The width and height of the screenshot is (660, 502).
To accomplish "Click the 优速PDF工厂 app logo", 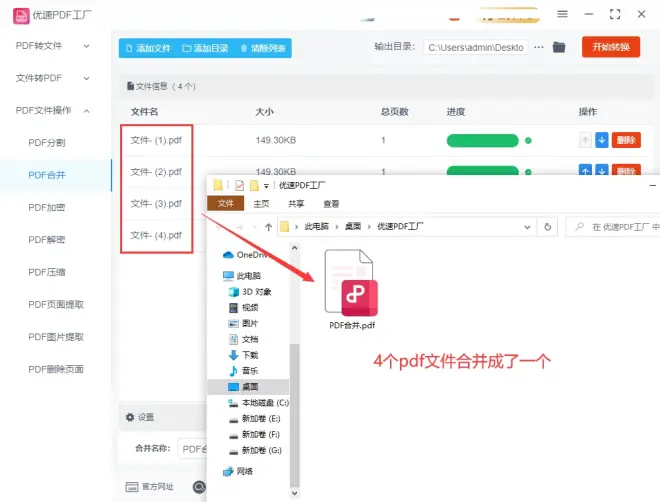I will coord(19,14).
